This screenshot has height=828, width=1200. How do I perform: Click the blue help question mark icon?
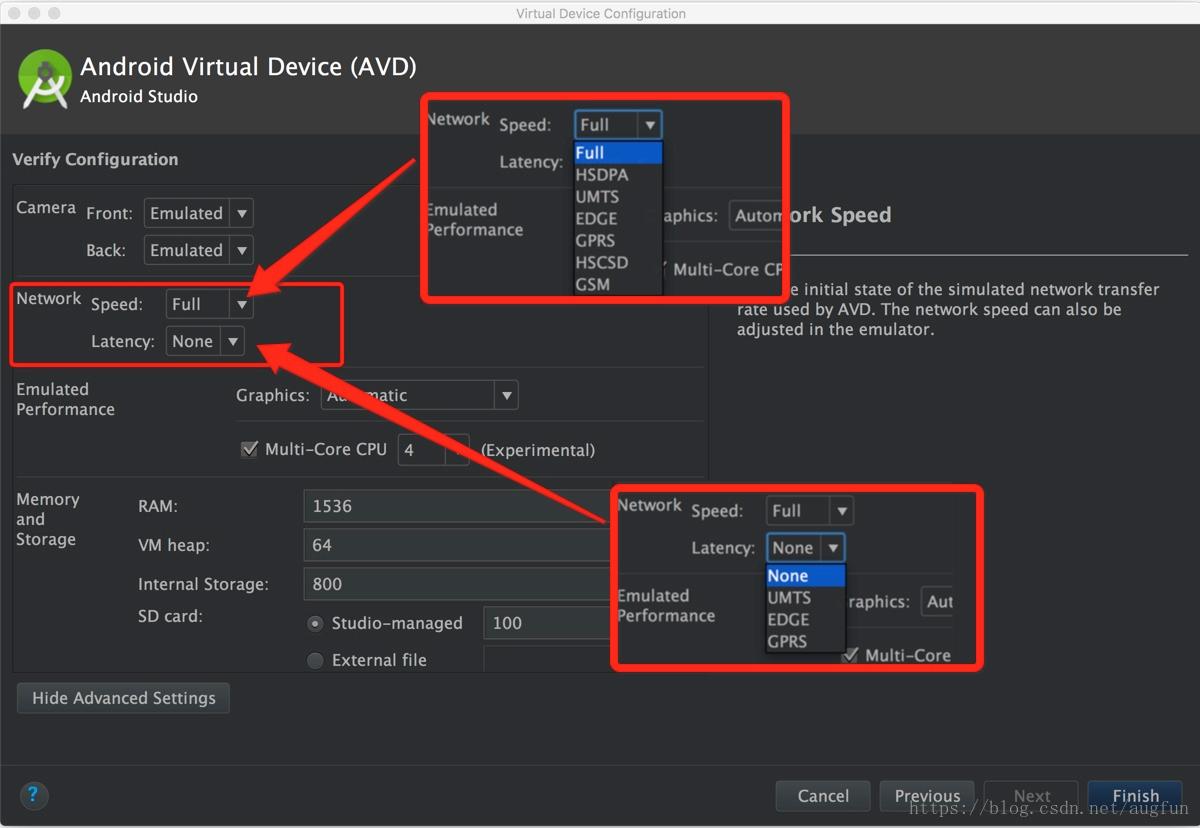point(33,795)
